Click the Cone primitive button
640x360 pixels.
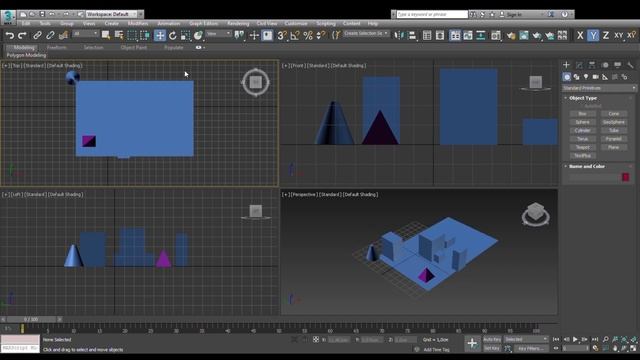pyautogui.click(x=614, y=114)
